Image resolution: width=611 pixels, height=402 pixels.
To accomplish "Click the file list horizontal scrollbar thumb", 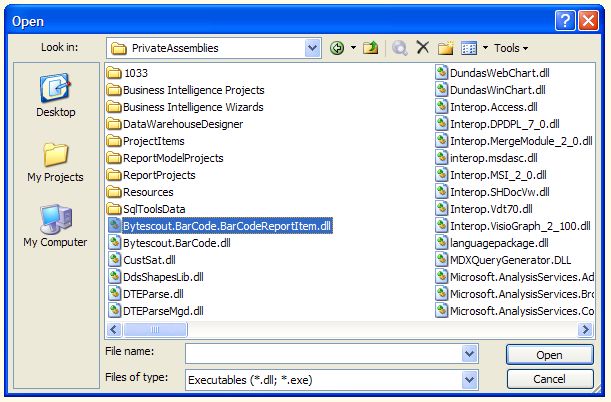I will tap(155, 330).
